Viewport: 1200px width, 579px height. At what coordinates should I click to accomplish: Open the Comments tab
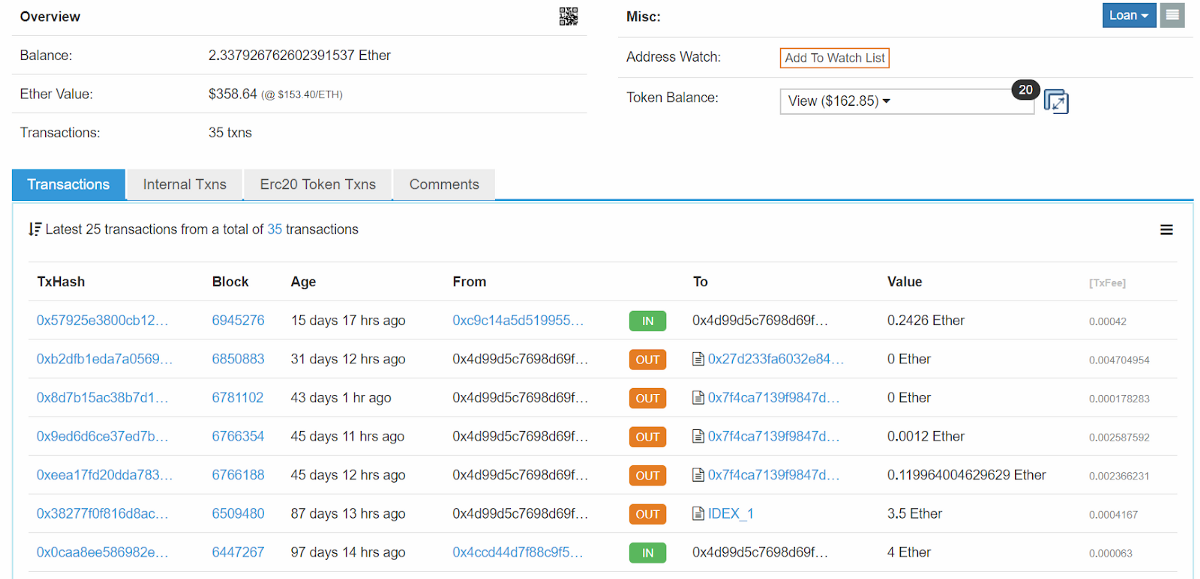[x=444, y=184]
